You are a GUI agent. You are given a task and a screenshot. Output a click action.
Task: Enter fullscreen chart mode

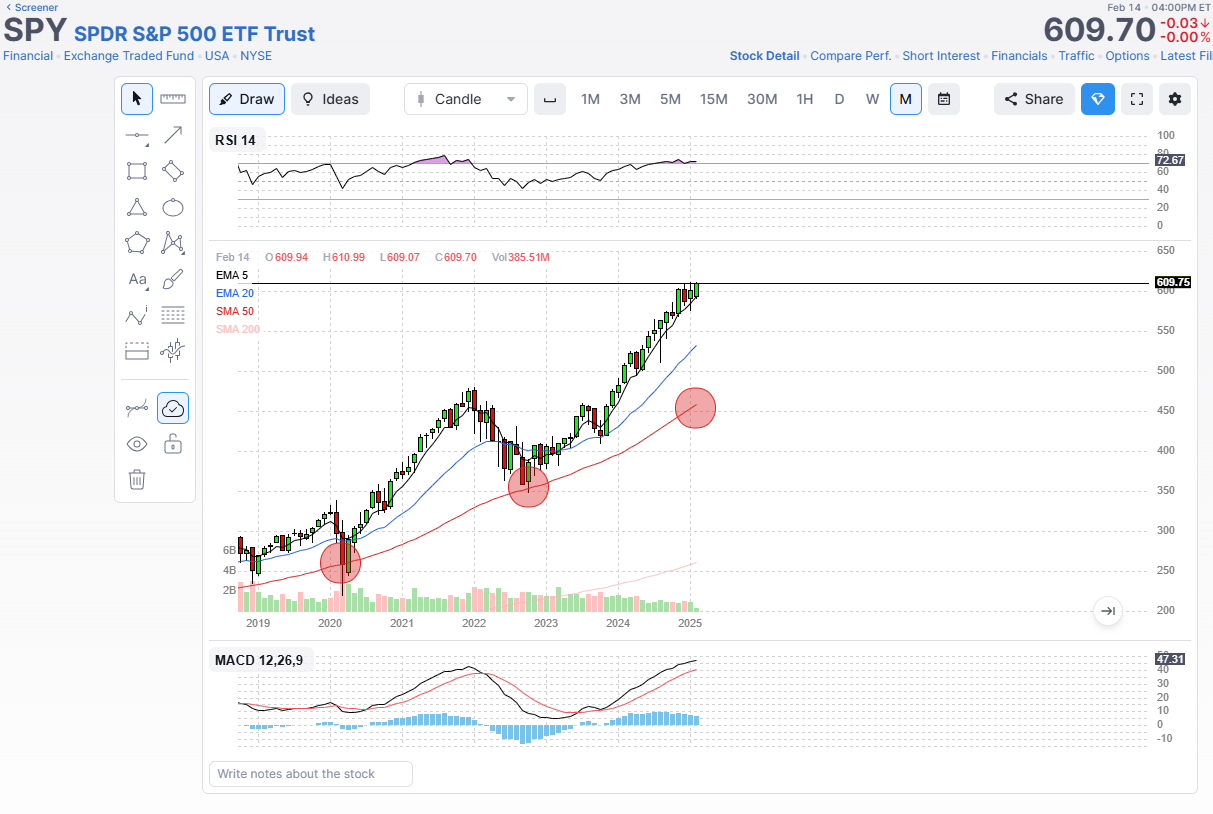click(1136, 99)
